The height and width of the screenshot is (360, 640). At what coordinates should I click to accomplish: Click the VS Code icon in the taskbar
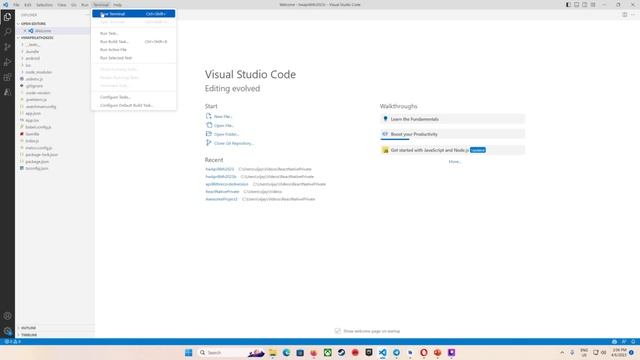pos(382,353)
